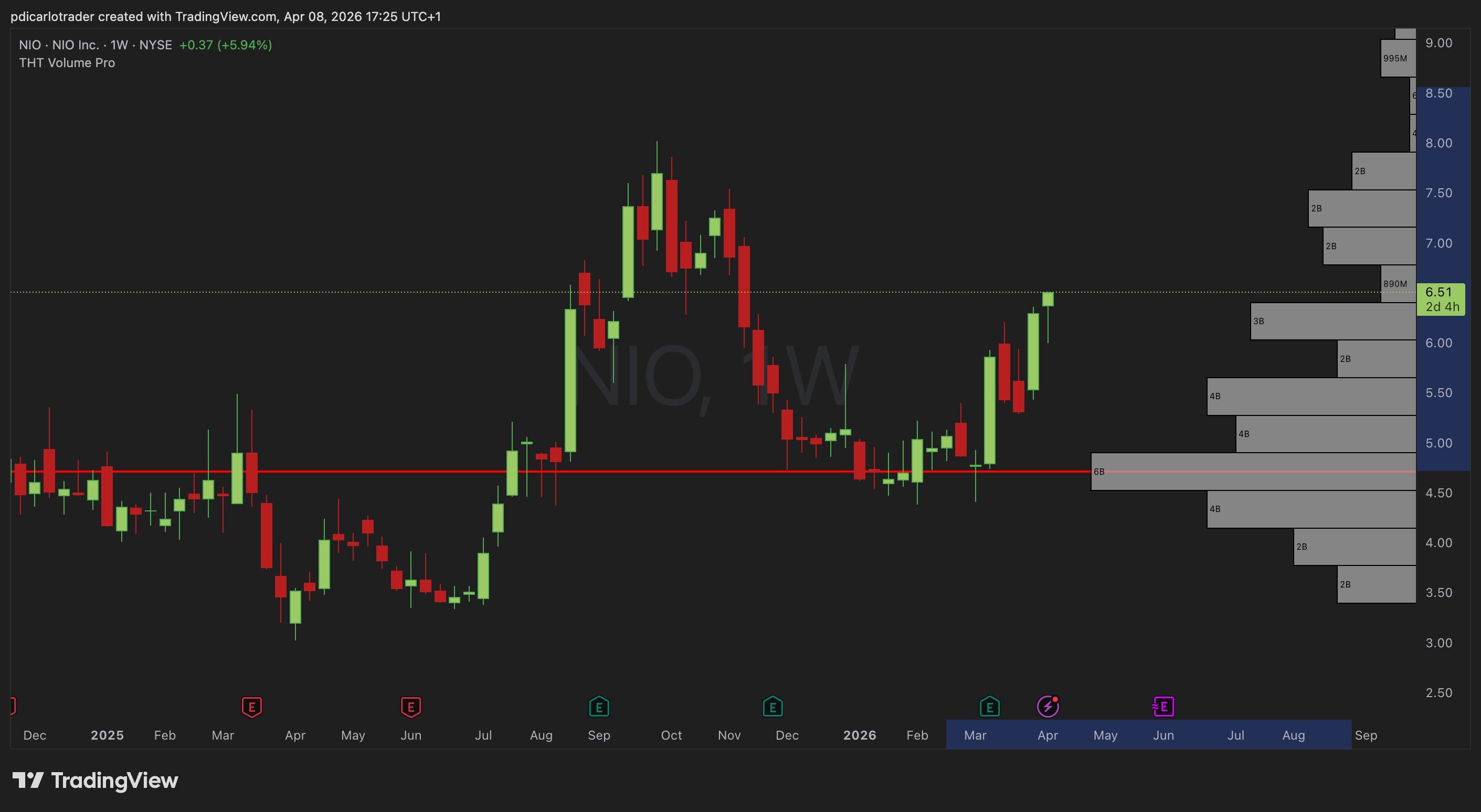This screenshot has height=812, width=1481.
Task: Click the THT Volume Pro indicator label
Action: click(67, 62)
